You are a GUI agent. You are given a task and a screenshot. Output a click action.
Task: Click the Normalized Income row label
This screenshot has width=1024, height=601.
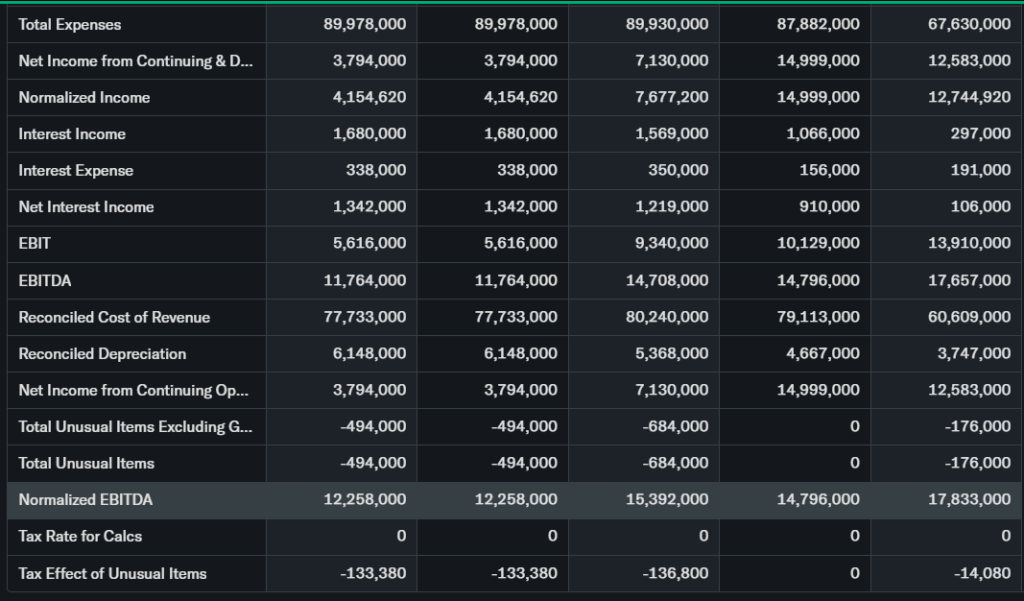84,97
